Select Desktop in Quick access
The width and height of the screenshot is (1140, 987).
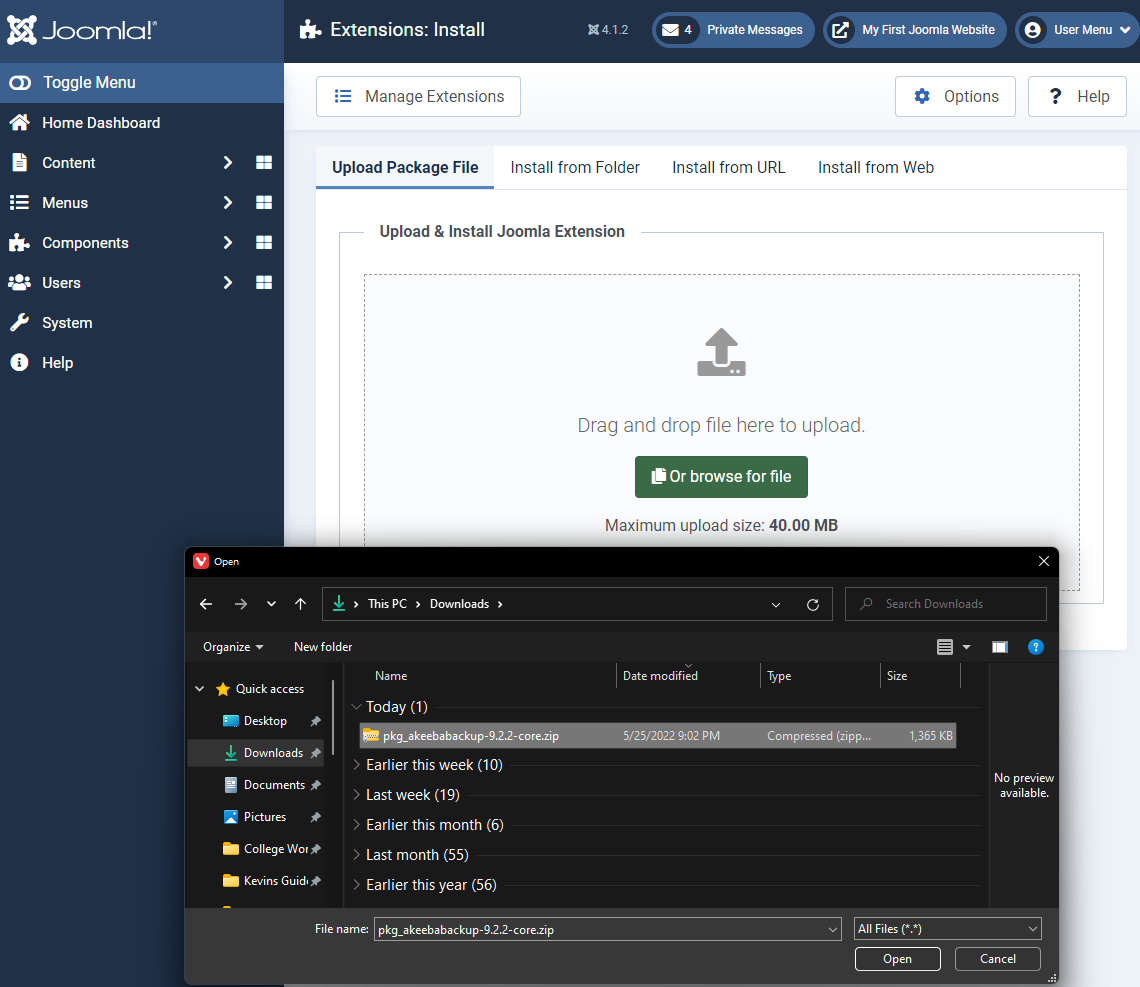pyautogui.click(x=265, y=721)
